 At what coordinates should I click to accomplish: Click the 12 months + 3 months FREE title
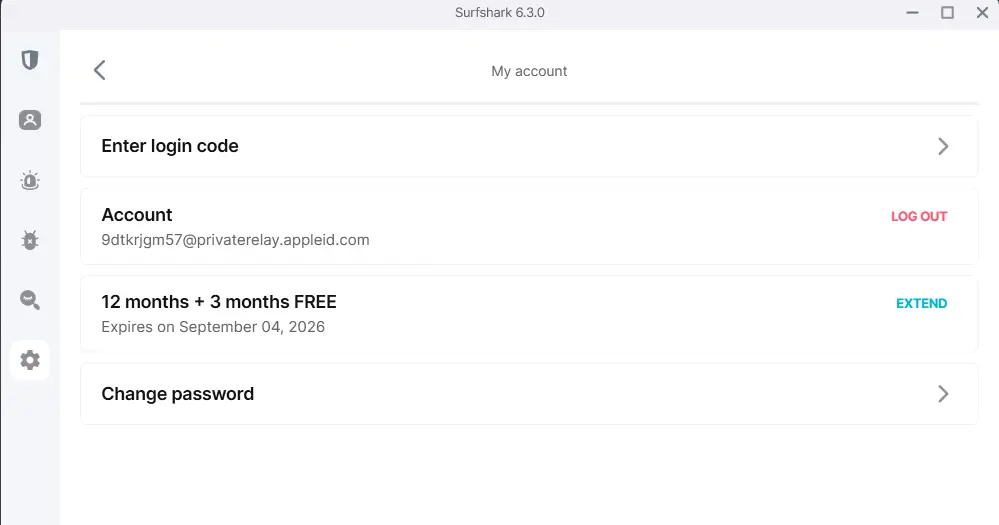coord(219,301)
